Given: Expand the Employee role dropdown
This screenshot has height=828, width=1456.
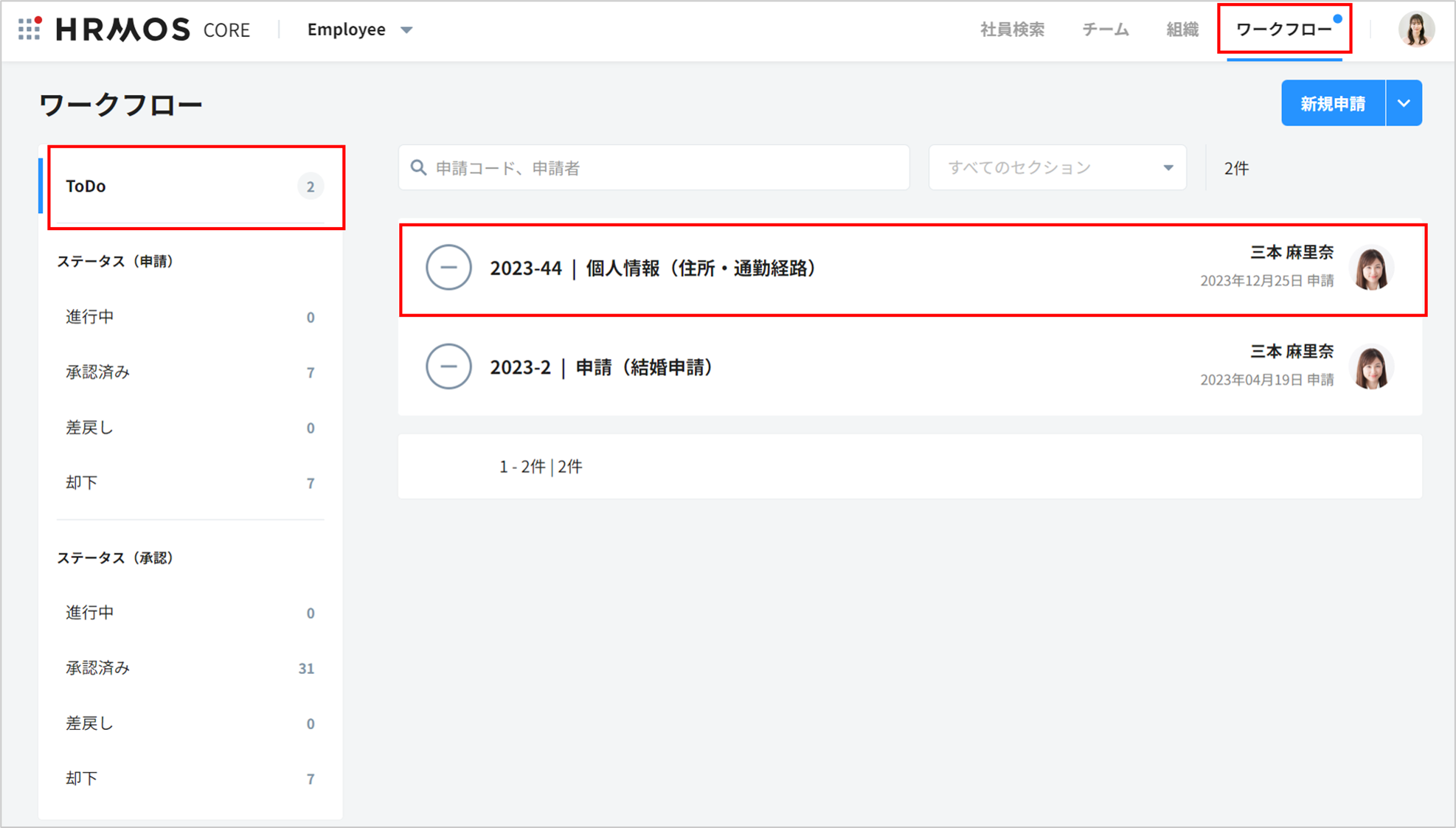Looking at the screenshot, I should [x=360, y=29].
